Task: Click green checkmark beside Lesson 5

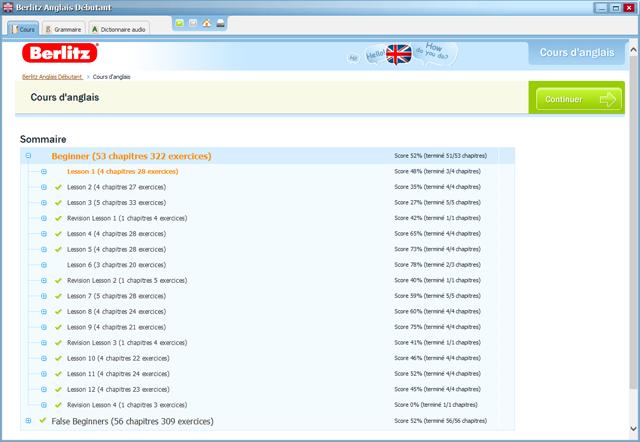Action: coord(58,249)
